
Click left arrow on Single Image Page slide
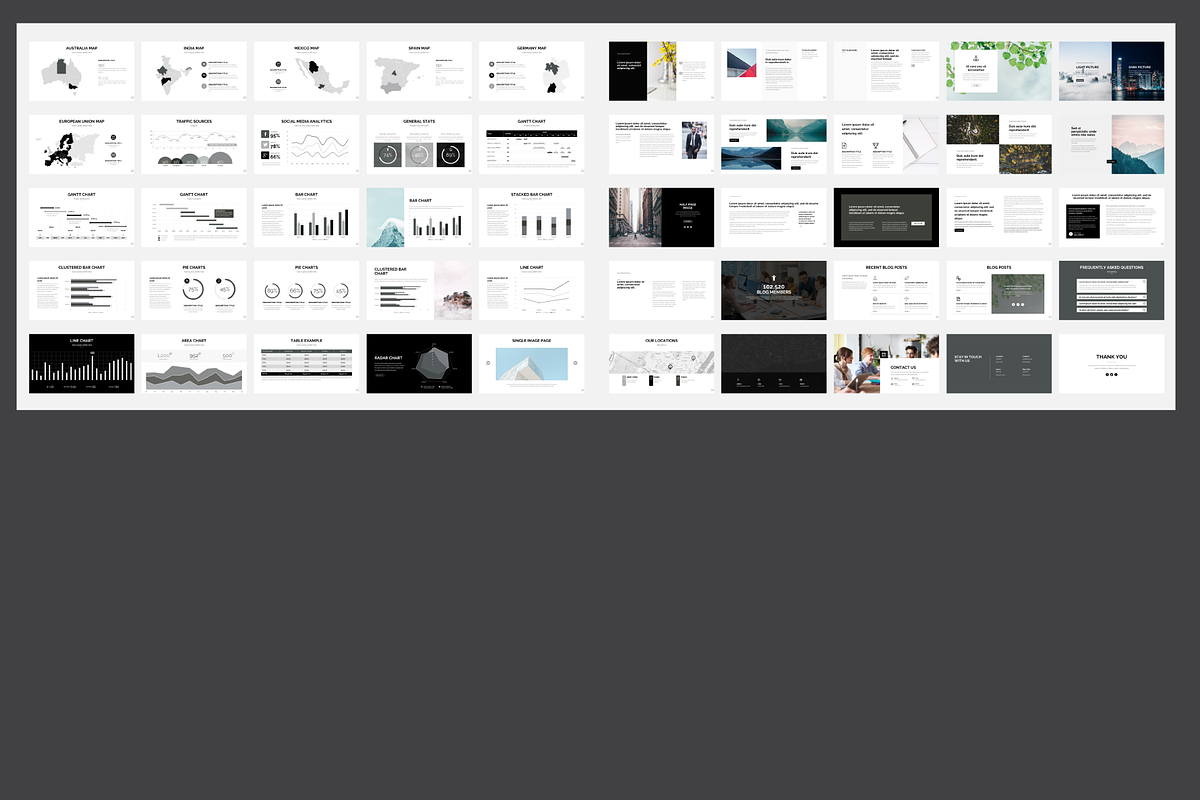[488, 363]
